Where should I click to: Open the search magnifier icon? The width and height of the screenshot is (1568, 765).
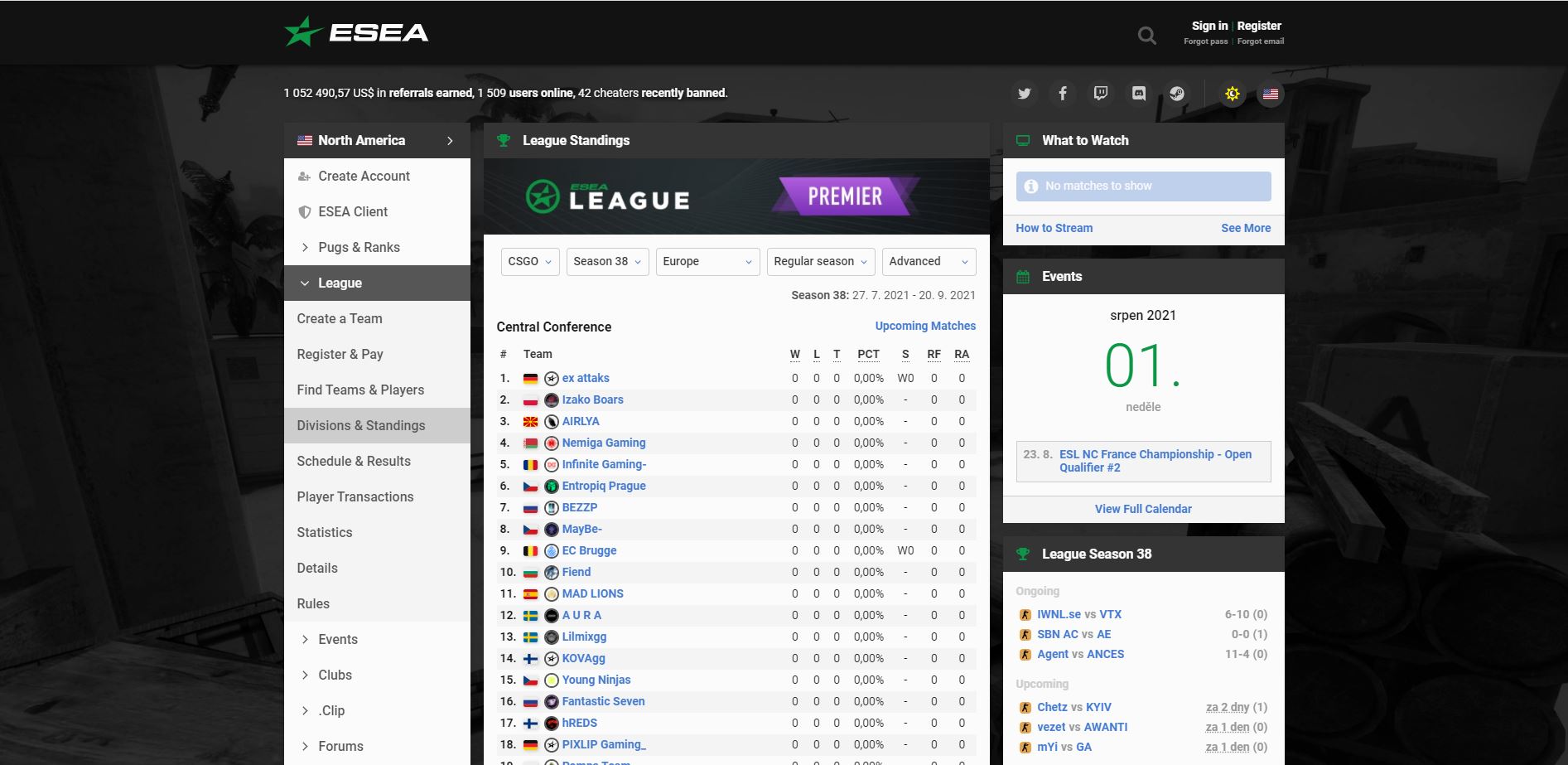click(1146, 35)
